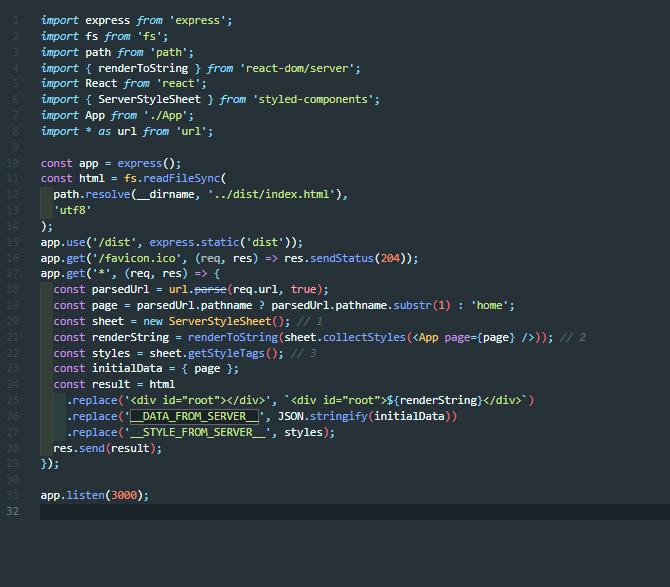
Task: Click the '// 2' comment on line 21
Action: (573, 338)
